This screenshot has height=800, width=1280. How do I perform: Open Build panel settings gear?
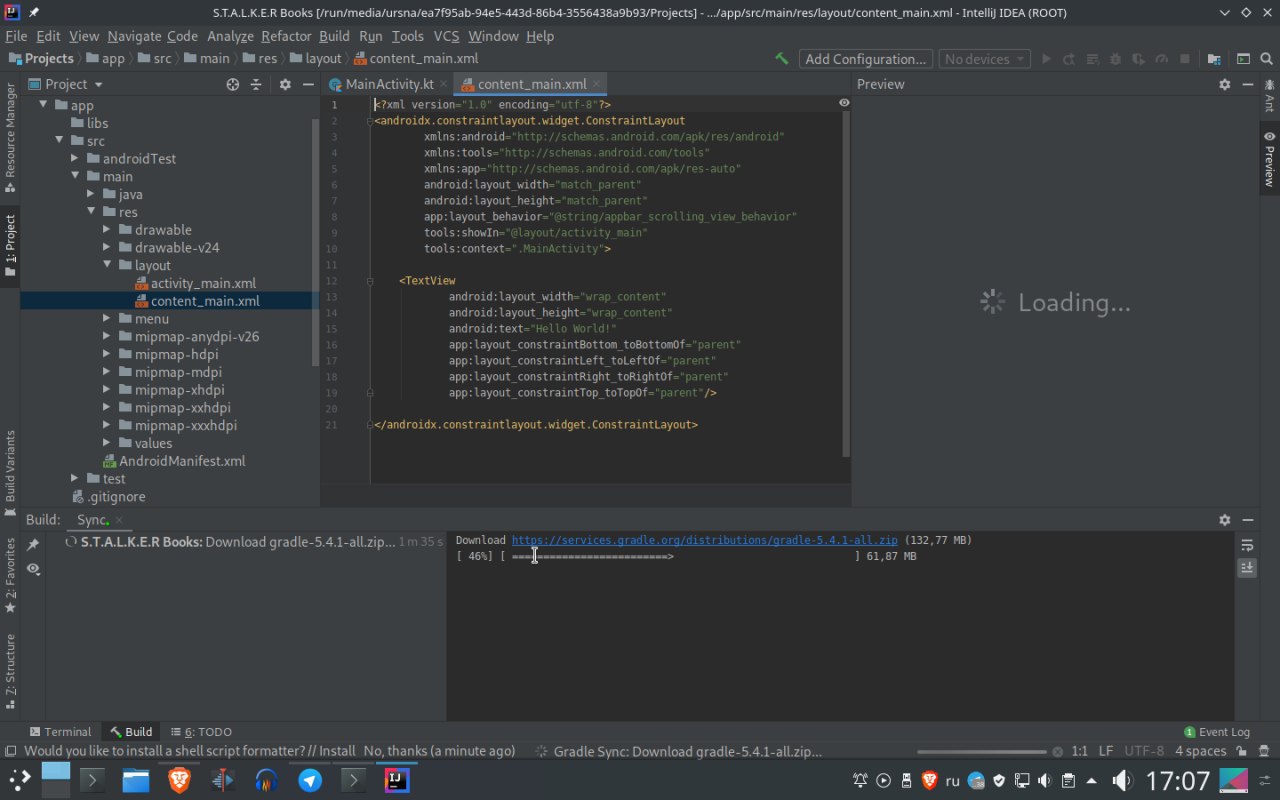click(1224, 520)
